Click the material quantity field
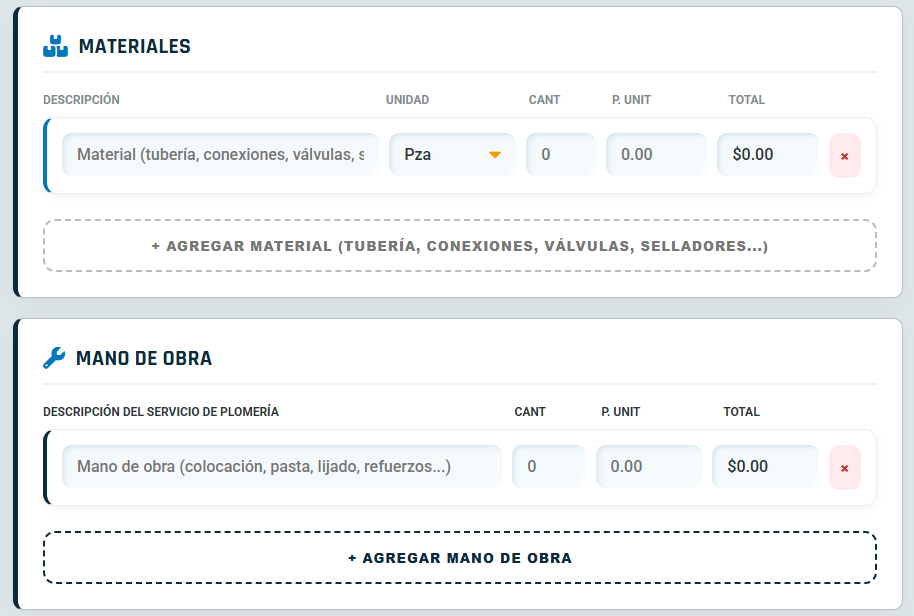Screen dimensions: 914x616 click(560, 155)
